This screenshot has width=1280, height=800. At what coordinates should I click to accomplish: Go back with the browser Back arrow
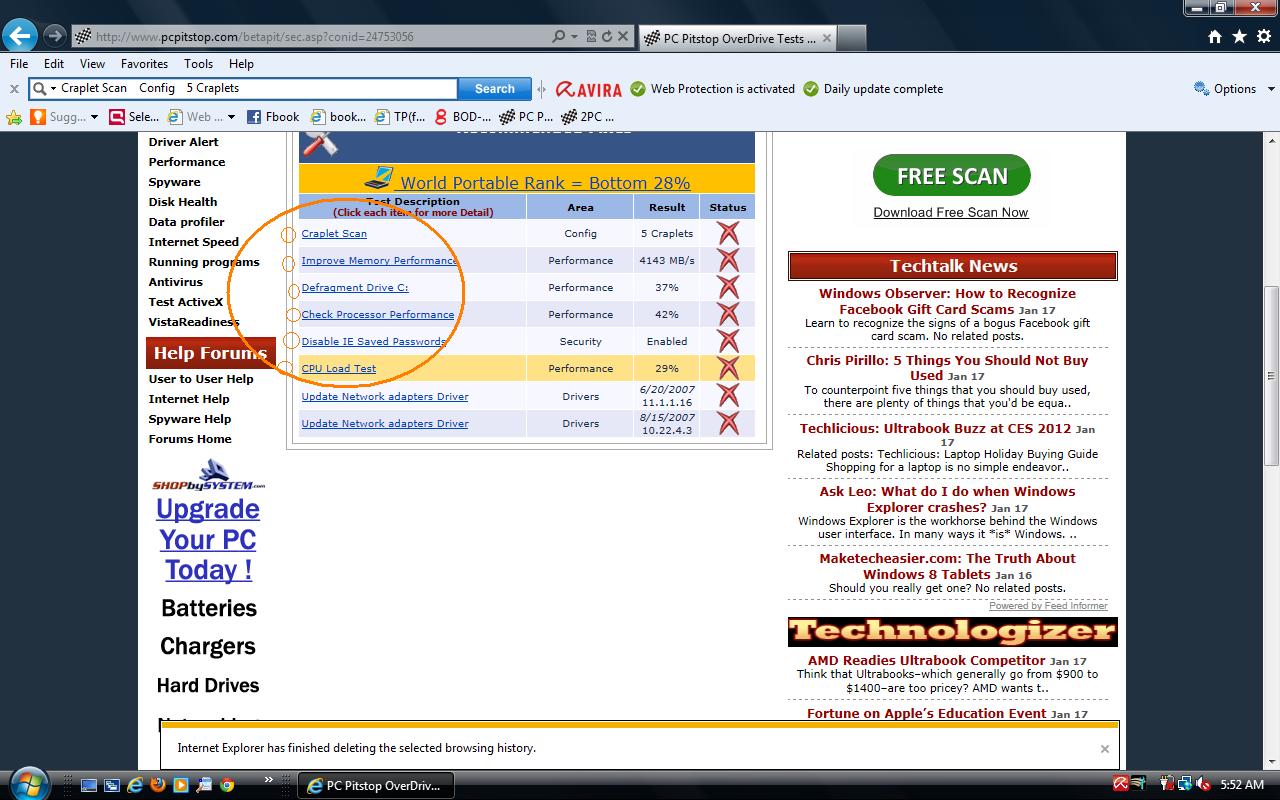tap(20, 36)
